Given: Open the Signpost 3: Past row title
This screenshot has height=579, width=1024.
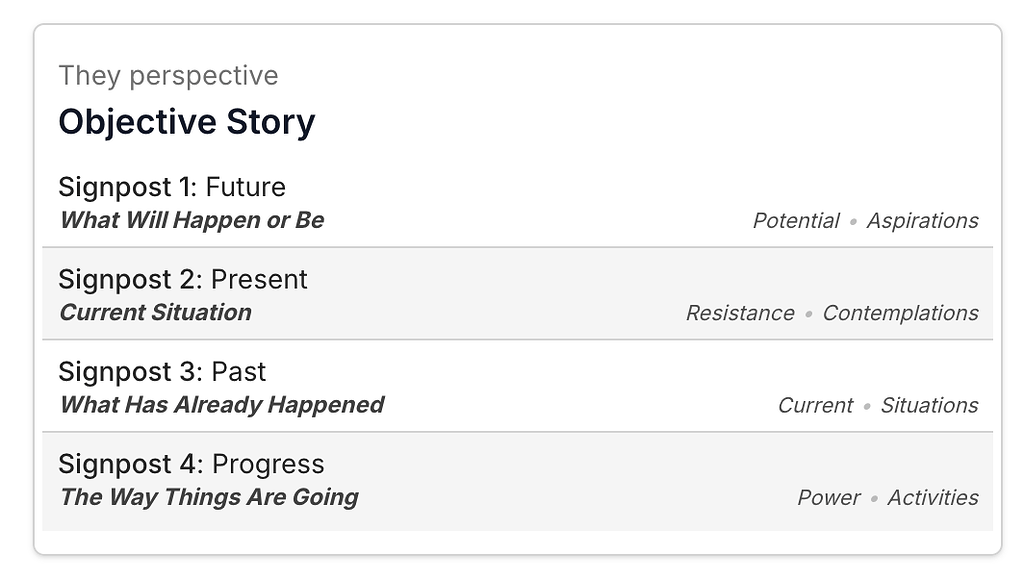Looking at the screenshot, I should point(162,372).
